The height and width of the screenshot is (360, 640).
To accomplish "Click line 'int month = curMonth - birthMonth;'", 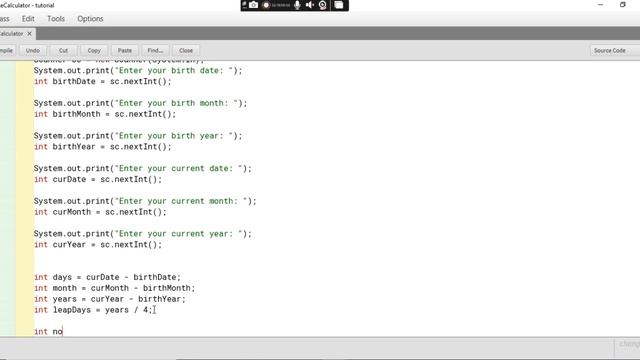I will click(115, 288).
